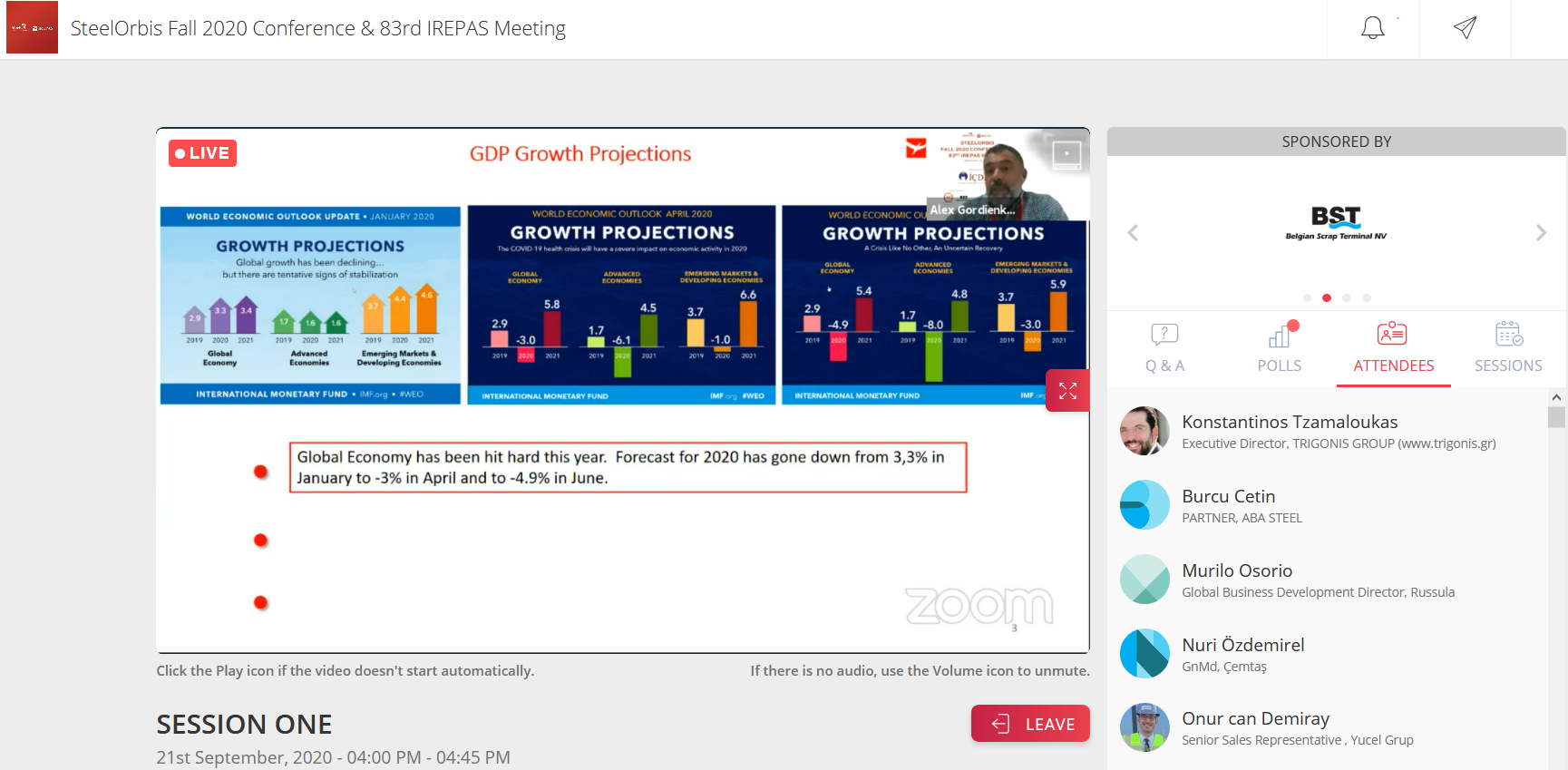The height and width of the screenshot is (770, 1568).
Task: Click Nuri Özdemirel name
Action: coord(1243,645)
